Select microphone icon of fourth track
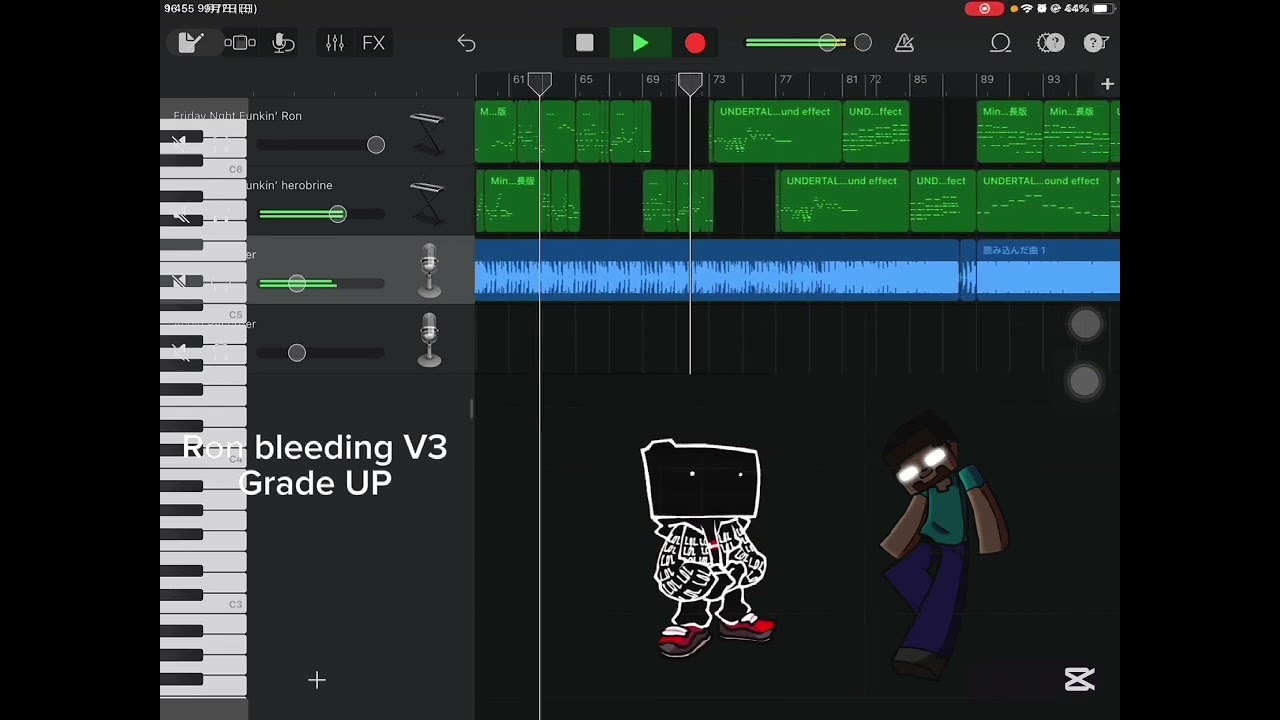This screenshot has height=720, width=1280. pos(429,341)
